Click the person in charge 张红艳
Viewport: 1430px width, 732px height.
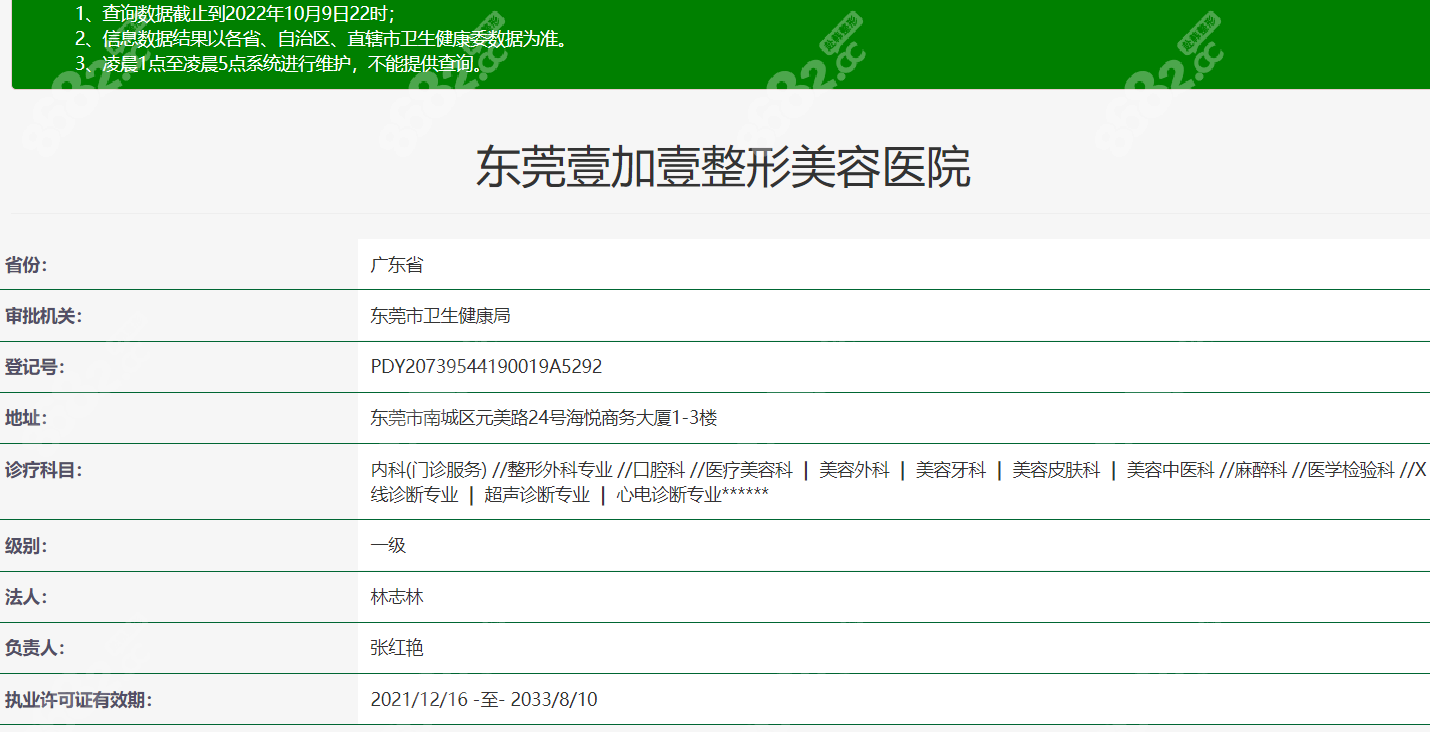[397, 648]
